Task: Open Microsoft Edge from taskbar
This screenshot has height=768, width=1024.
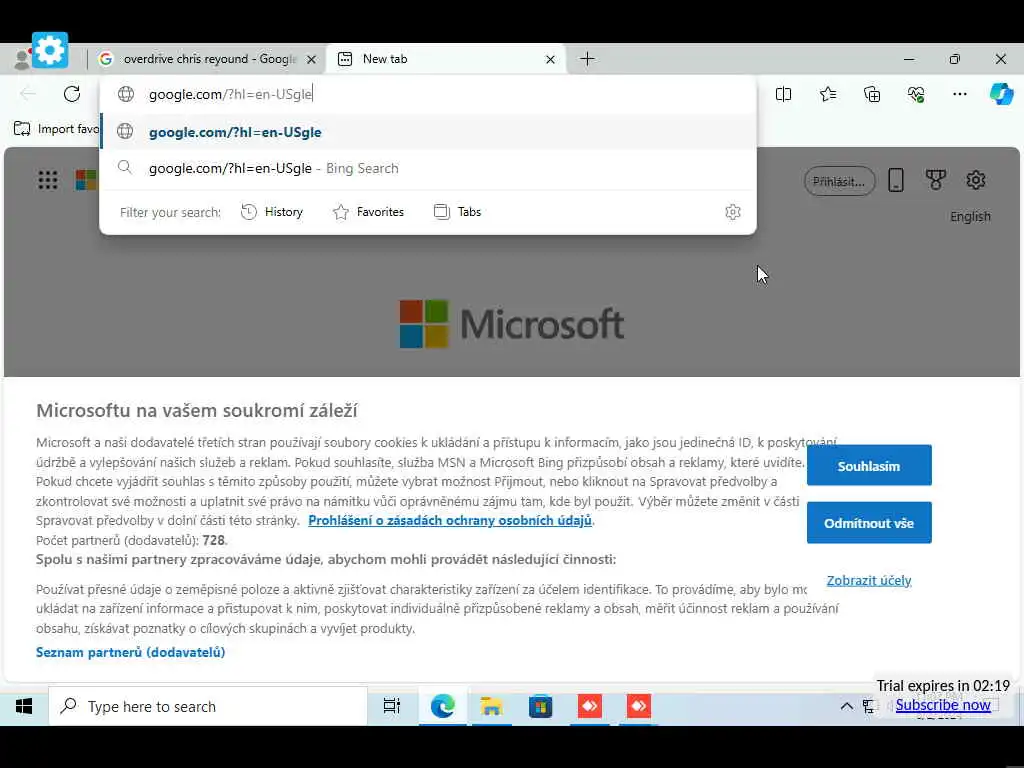Action: coord(442,706)
